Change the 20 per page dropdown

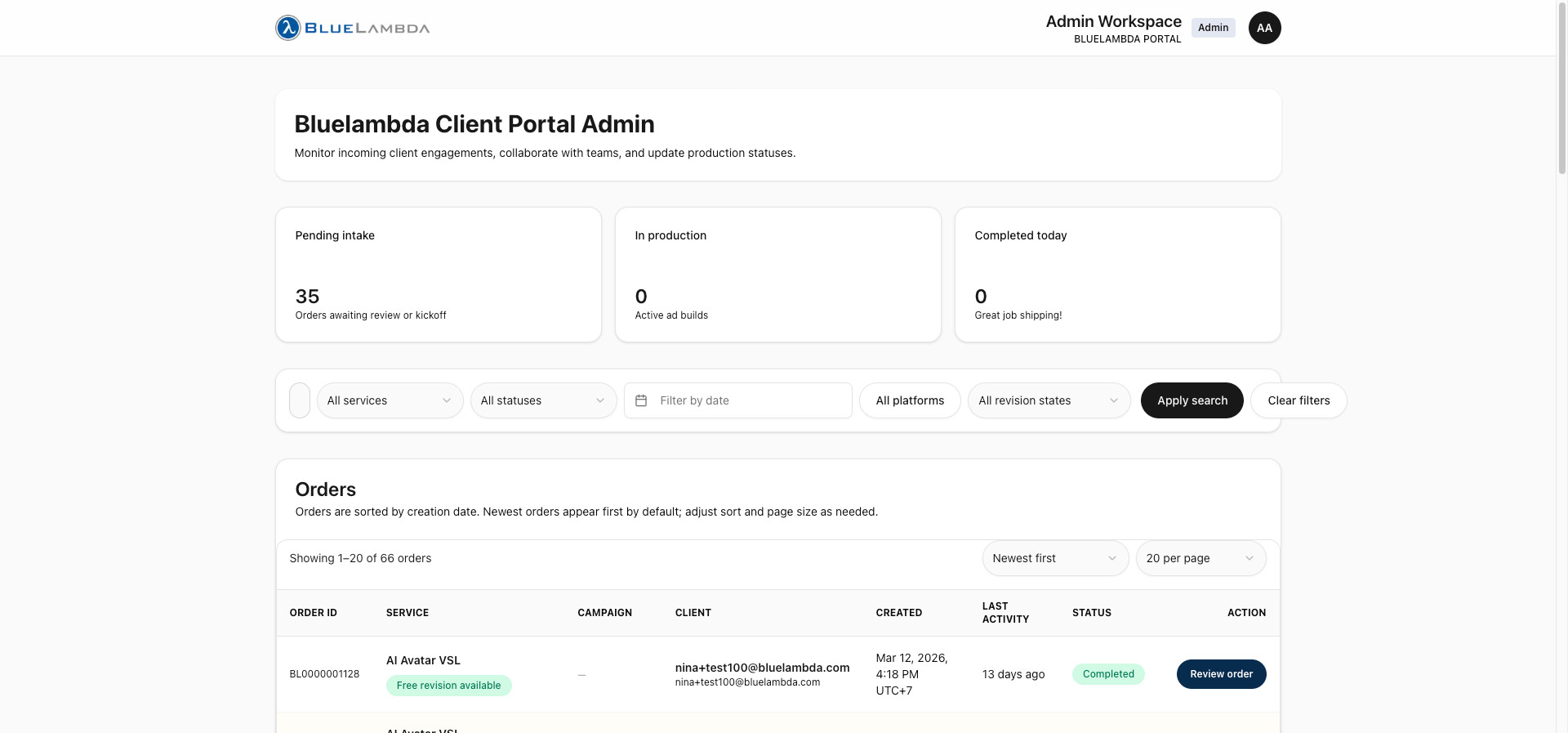[x=1200, y=558]
